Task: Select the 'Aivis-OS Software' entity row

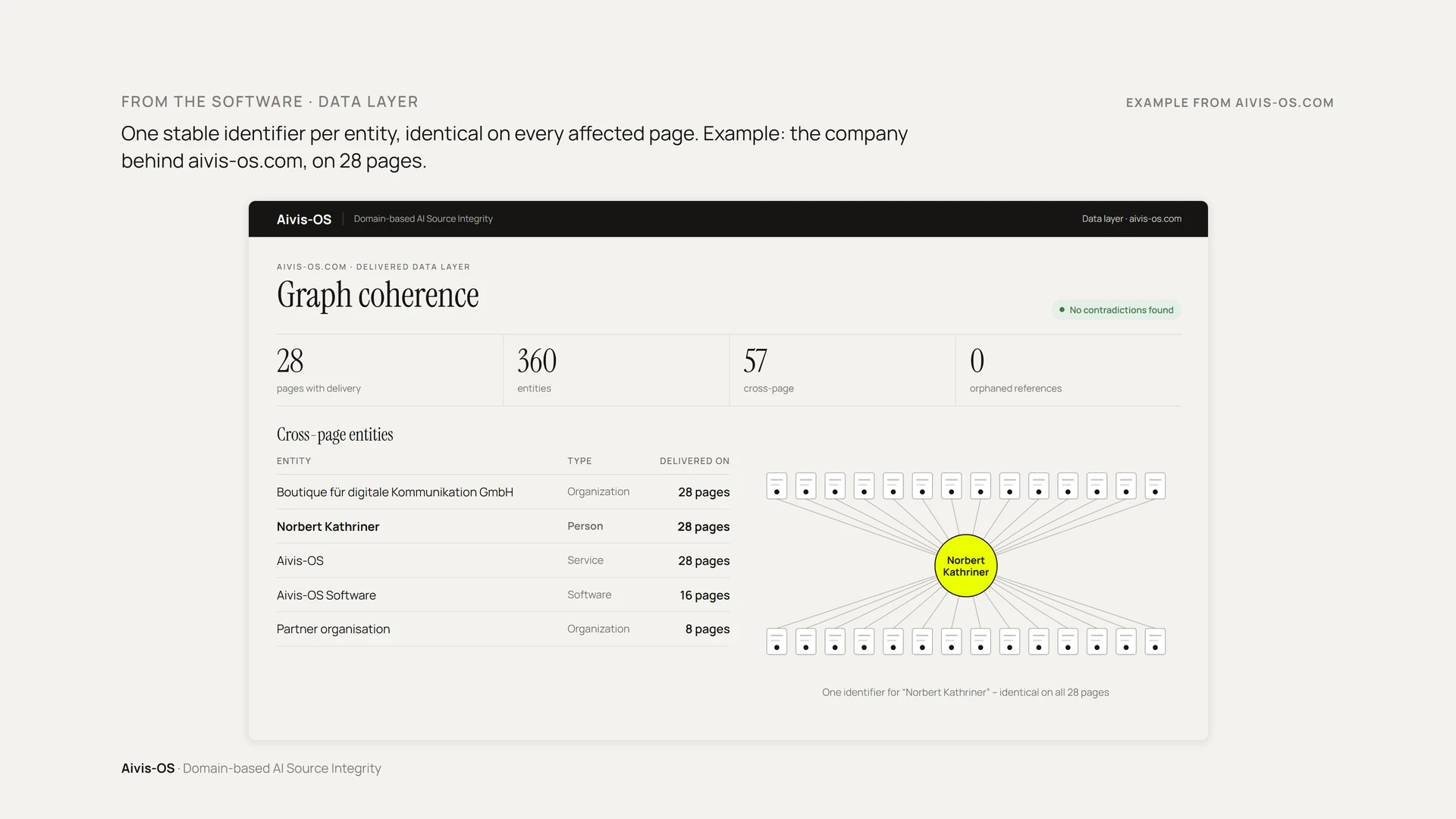Action: pyautogui.click(x=503, y=595)
